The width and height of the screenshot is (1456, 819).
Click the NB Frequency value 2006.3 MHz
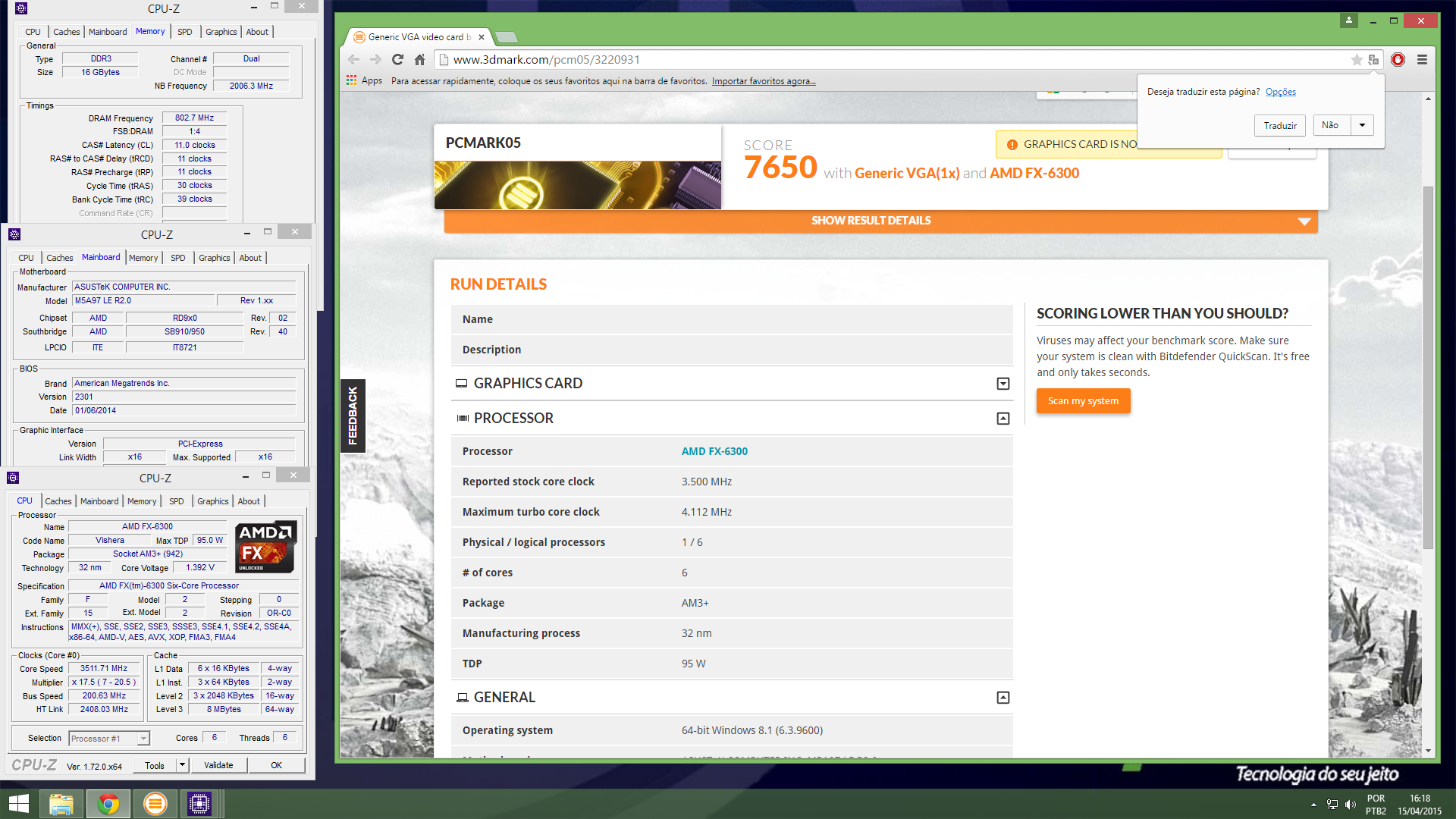[251, 86]
